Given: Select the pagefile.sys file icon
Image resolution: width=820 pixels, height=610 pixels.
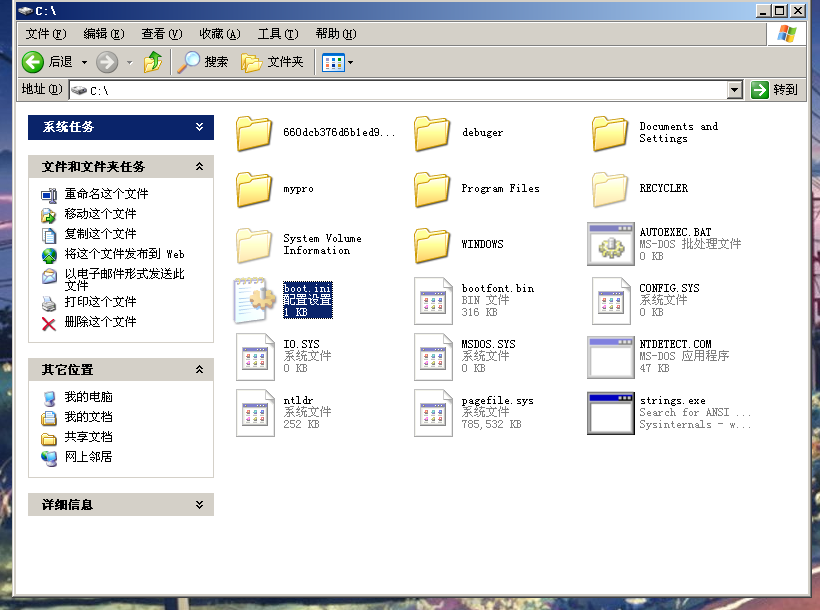Looking at the screenshot, I should (x=433, y=413).
